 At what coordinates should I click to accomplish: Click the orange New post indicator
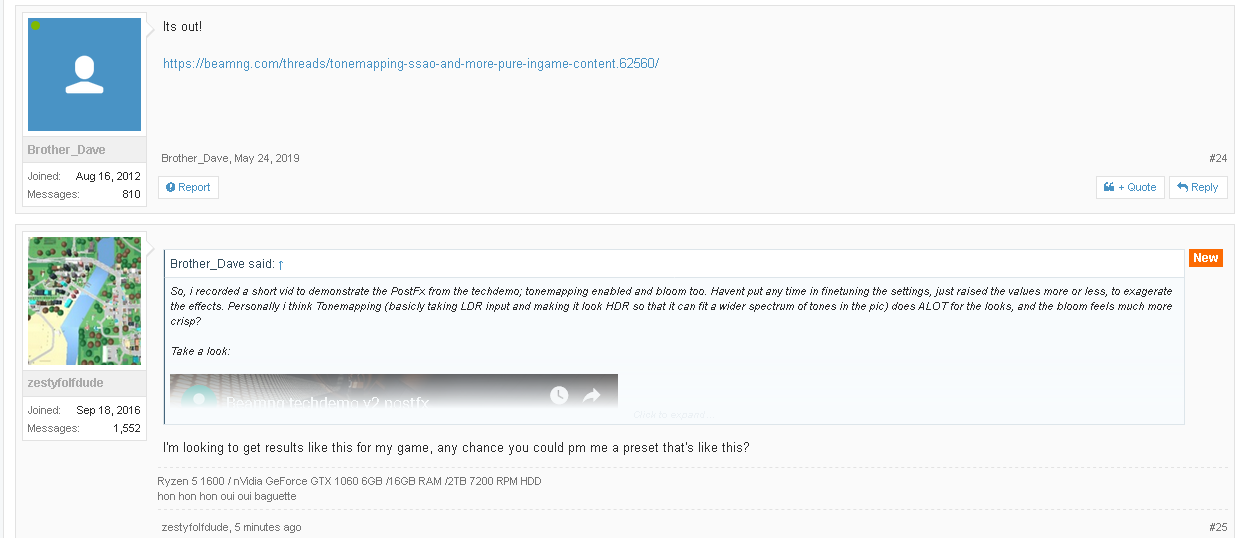click(1205, 258)
